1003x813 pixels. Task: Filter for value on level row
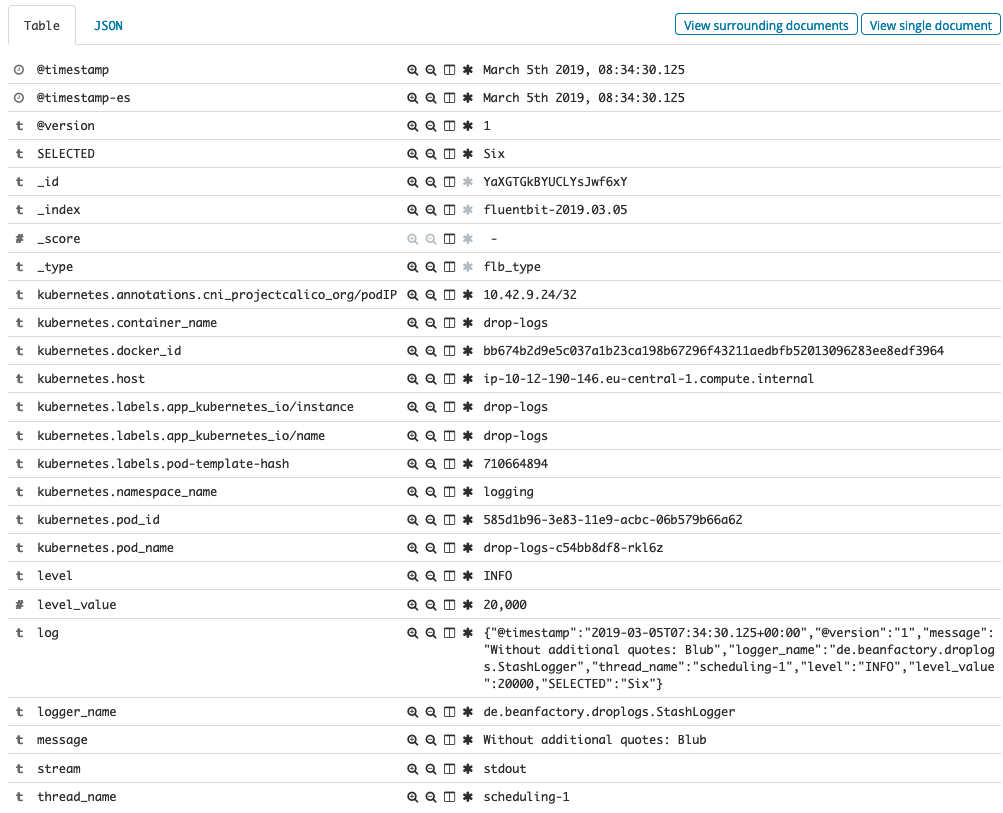pos(413,576)
